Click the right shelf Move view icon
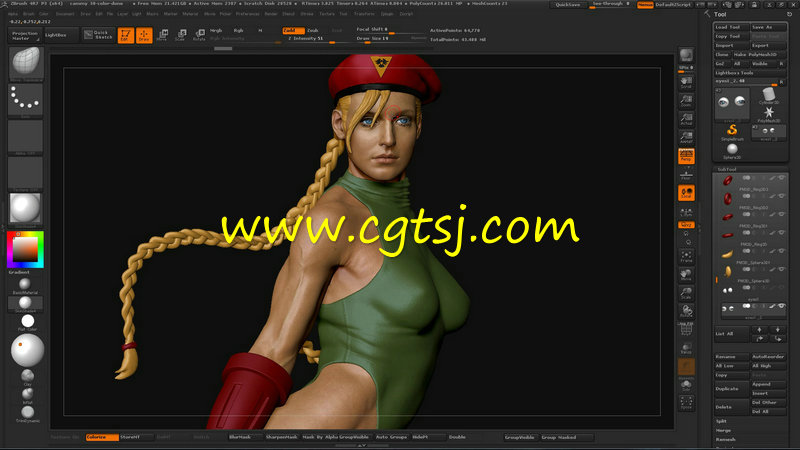 pos(686,275)
